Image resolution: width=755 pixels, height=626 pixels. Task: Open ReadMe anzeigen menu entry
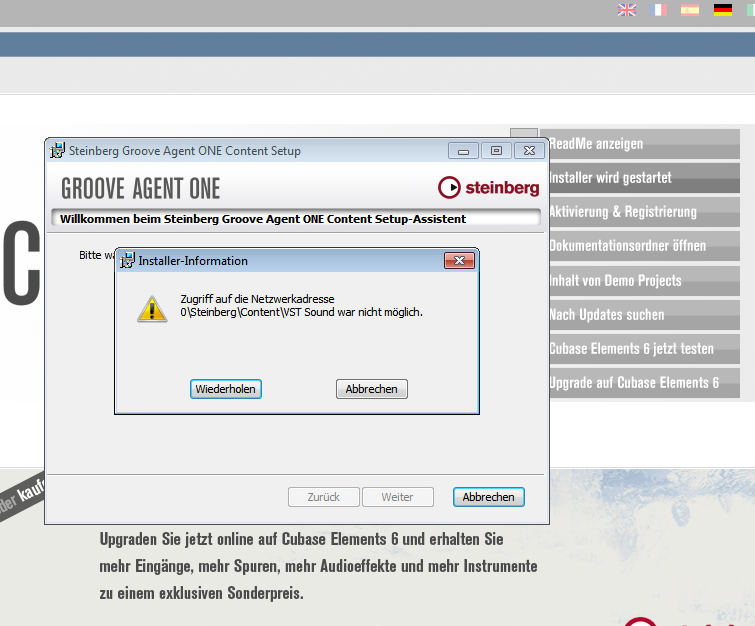coord(644,144)
